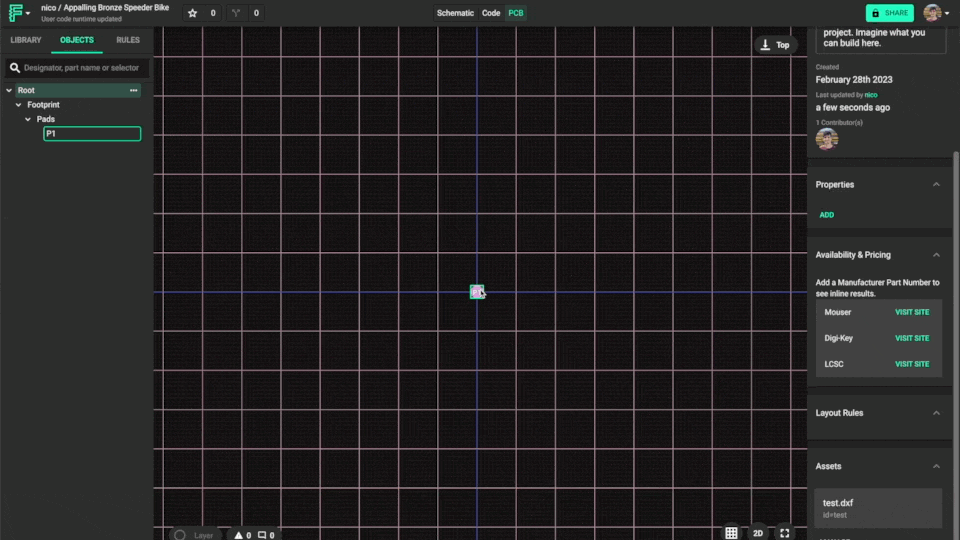
Task: Click the contributor avatar thumbnail
Action: [827, 139]
